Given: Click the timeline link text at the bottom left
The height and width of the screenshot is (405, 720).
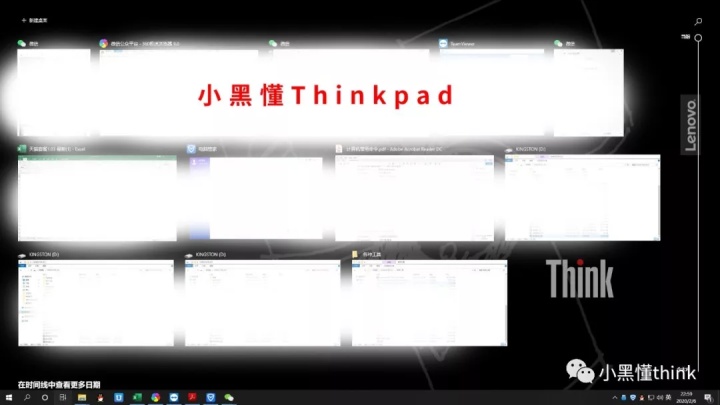Looking at the screenshot, I should (59, 385).
